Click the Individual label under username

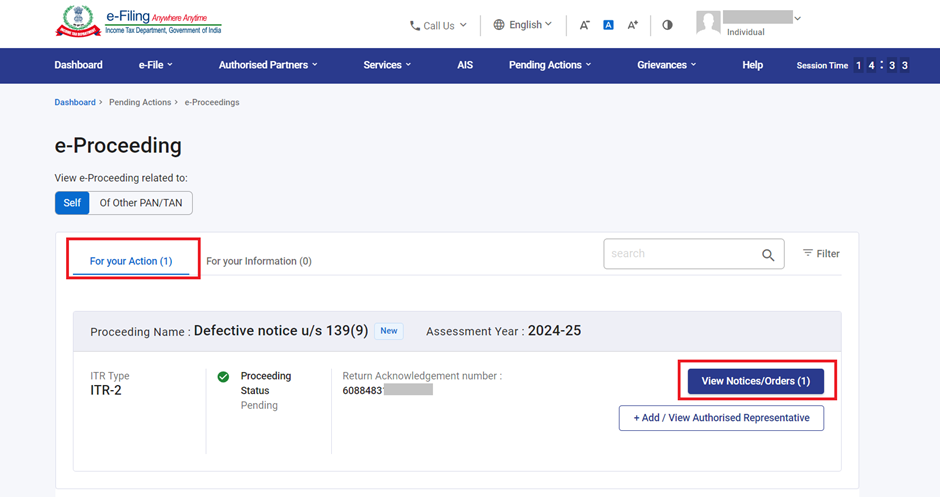click(x=745, y=32)
